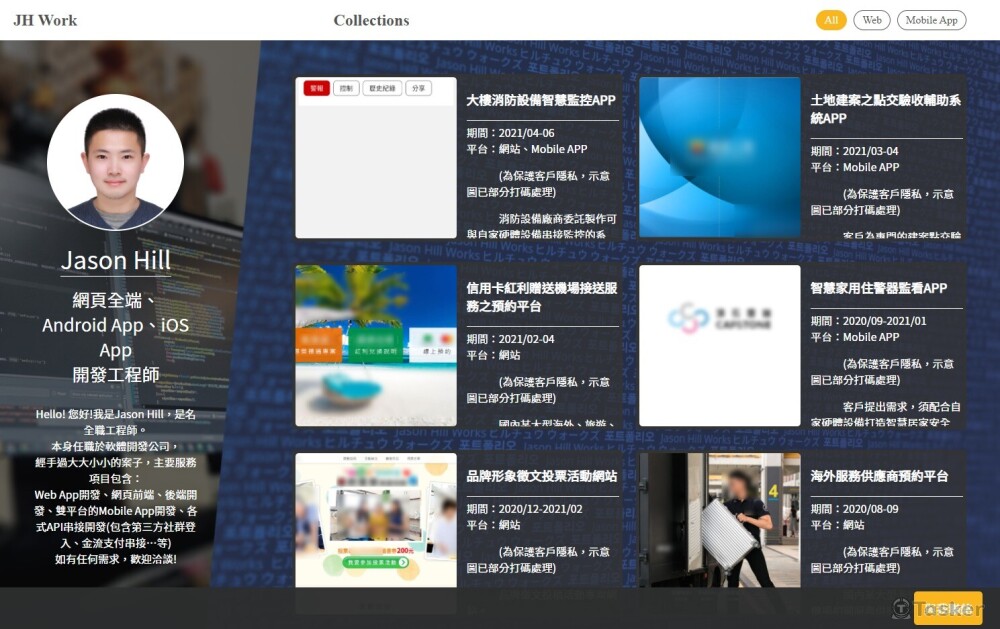Viewport: 1000px width, 629px height.
Task: Open the brand essay voting site thumbnail
Action: tap(376, 519)
